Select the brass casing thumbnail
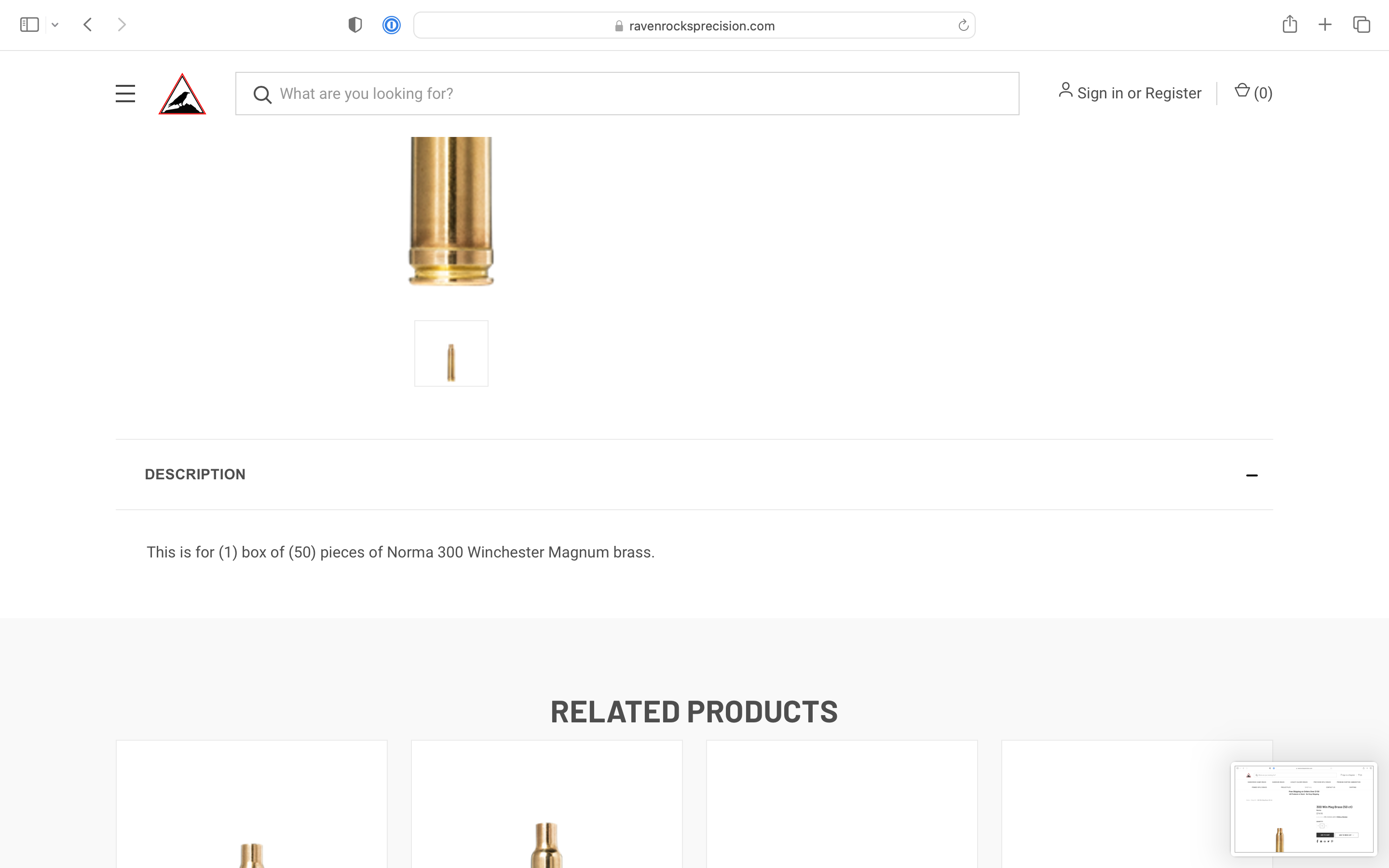Image resolution: width=1389 pixels, height=868 pixels. coord(451,353)
